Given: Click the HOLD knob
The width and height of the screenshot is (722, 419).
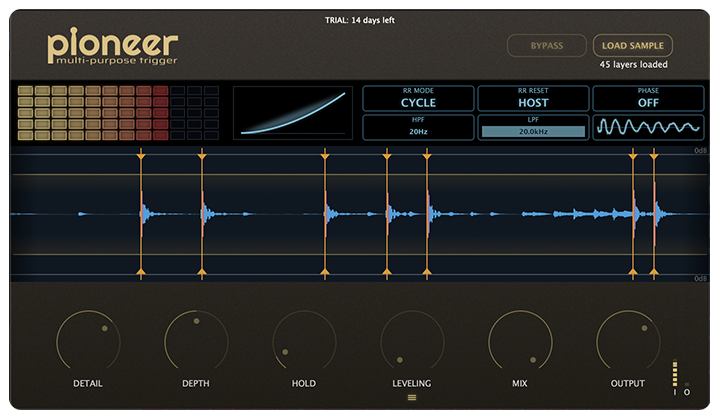Looking at the screenshot, I should coord(304,342).
